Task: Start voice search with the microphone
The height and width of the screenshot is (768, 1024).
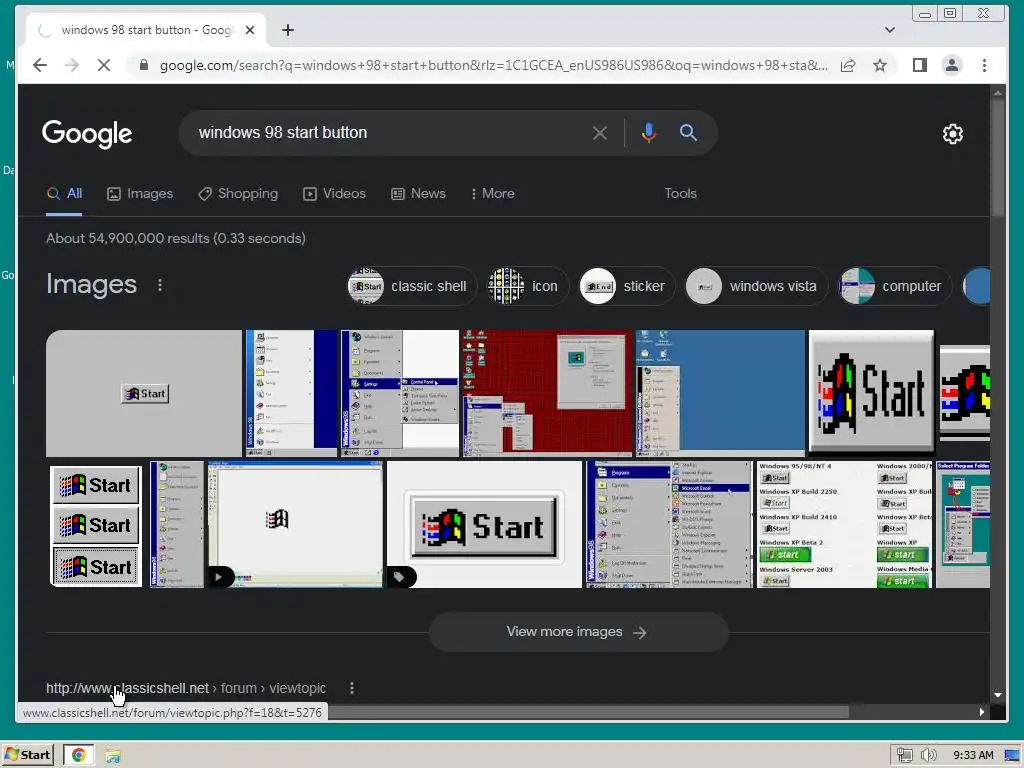Action: click(648, 133)
